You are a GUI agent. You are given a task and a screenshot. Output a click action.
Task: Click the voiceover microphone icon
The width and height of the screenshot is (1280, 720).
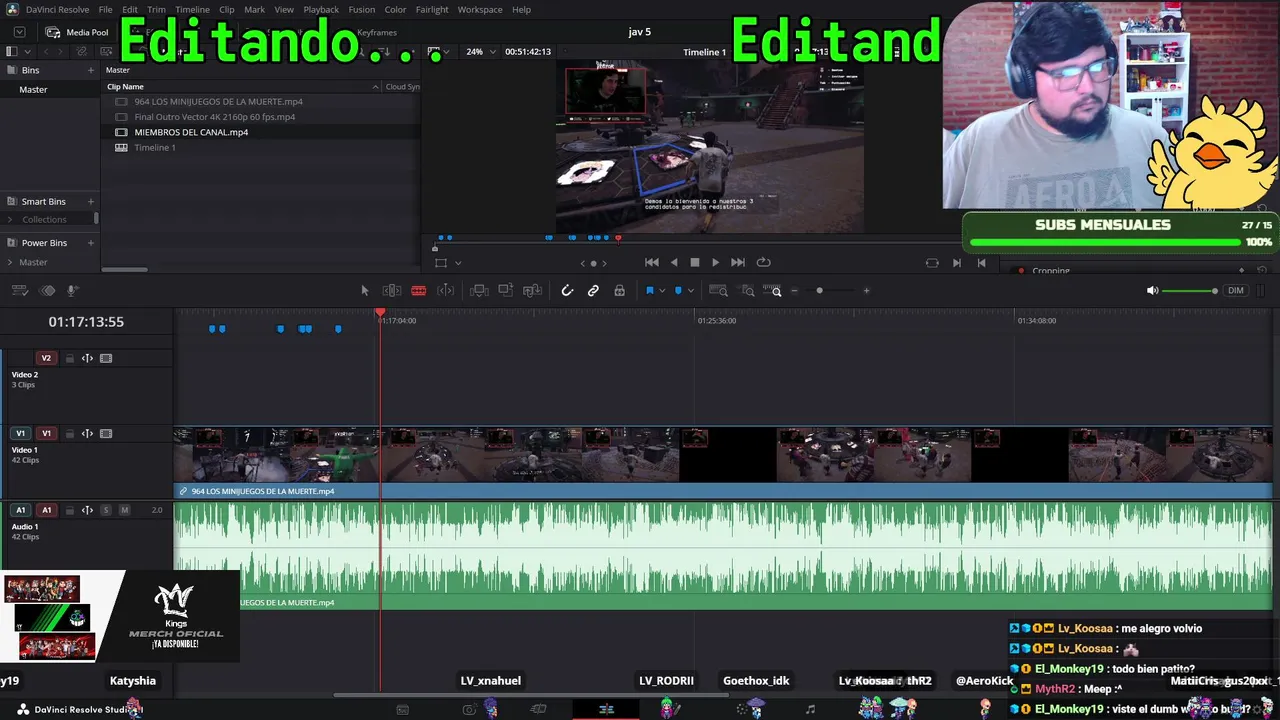[x=73, y=291]
